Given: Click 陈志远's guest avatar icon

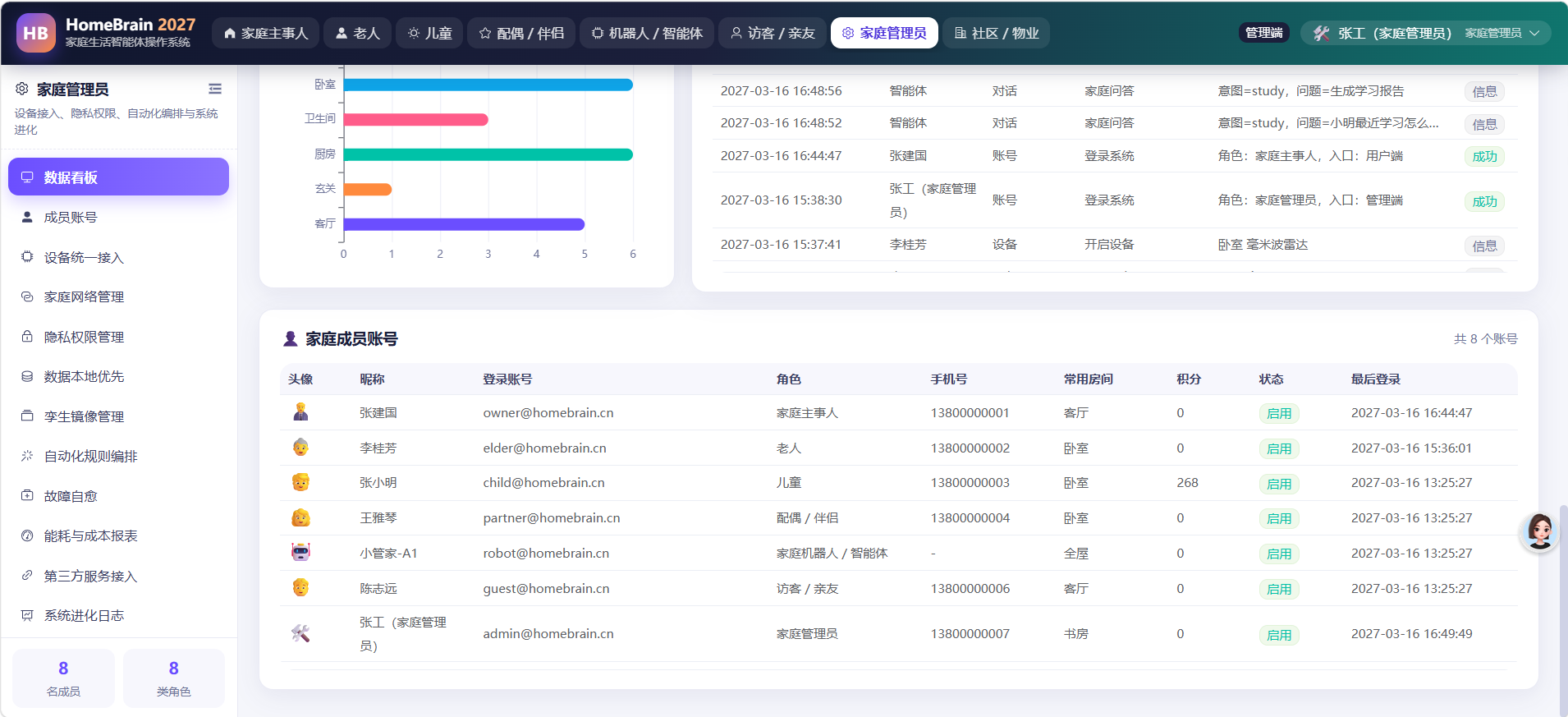Looking at the screenshot, I should click(300, 588).
